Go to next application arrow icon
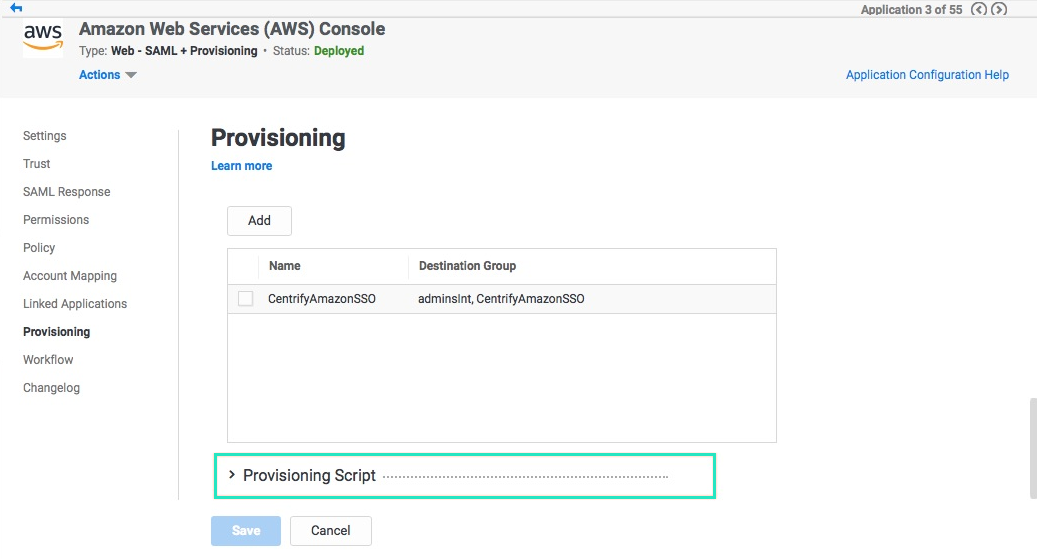The width and height of the screenshot is (1037, 559). [x=999, y=9]
